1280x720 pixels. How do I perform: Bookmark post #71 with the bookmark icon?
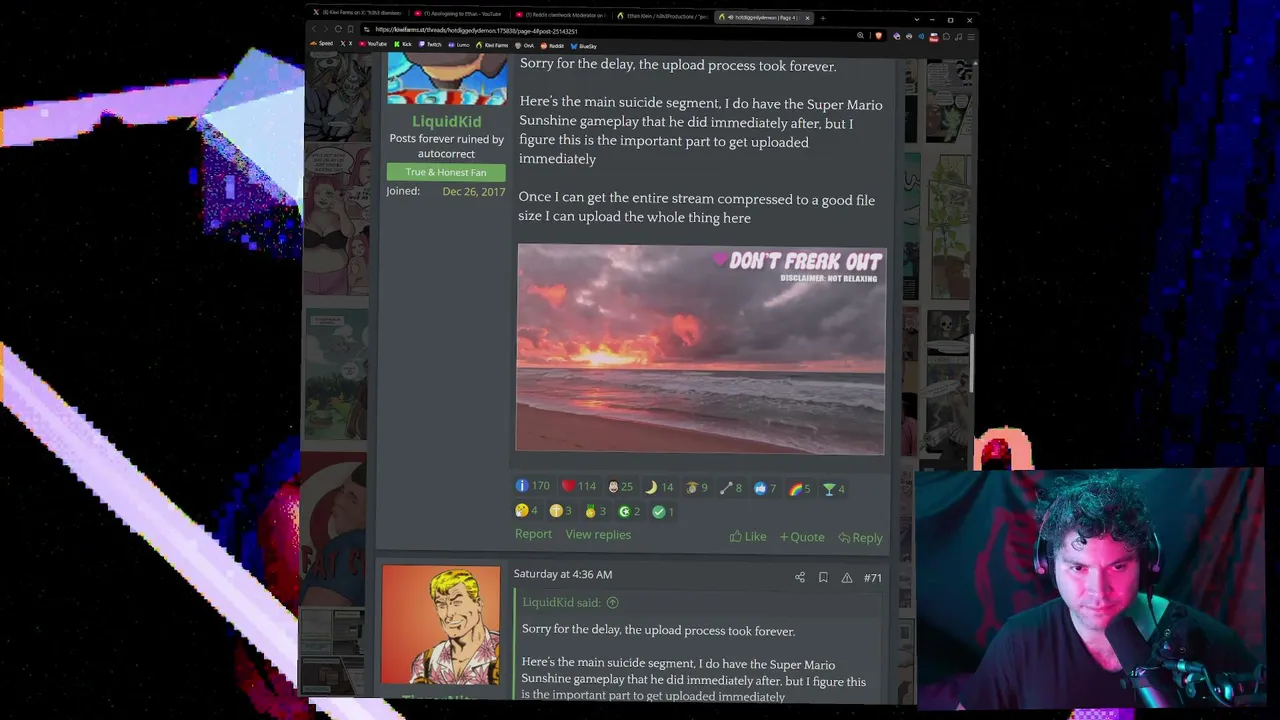(823, 577)
